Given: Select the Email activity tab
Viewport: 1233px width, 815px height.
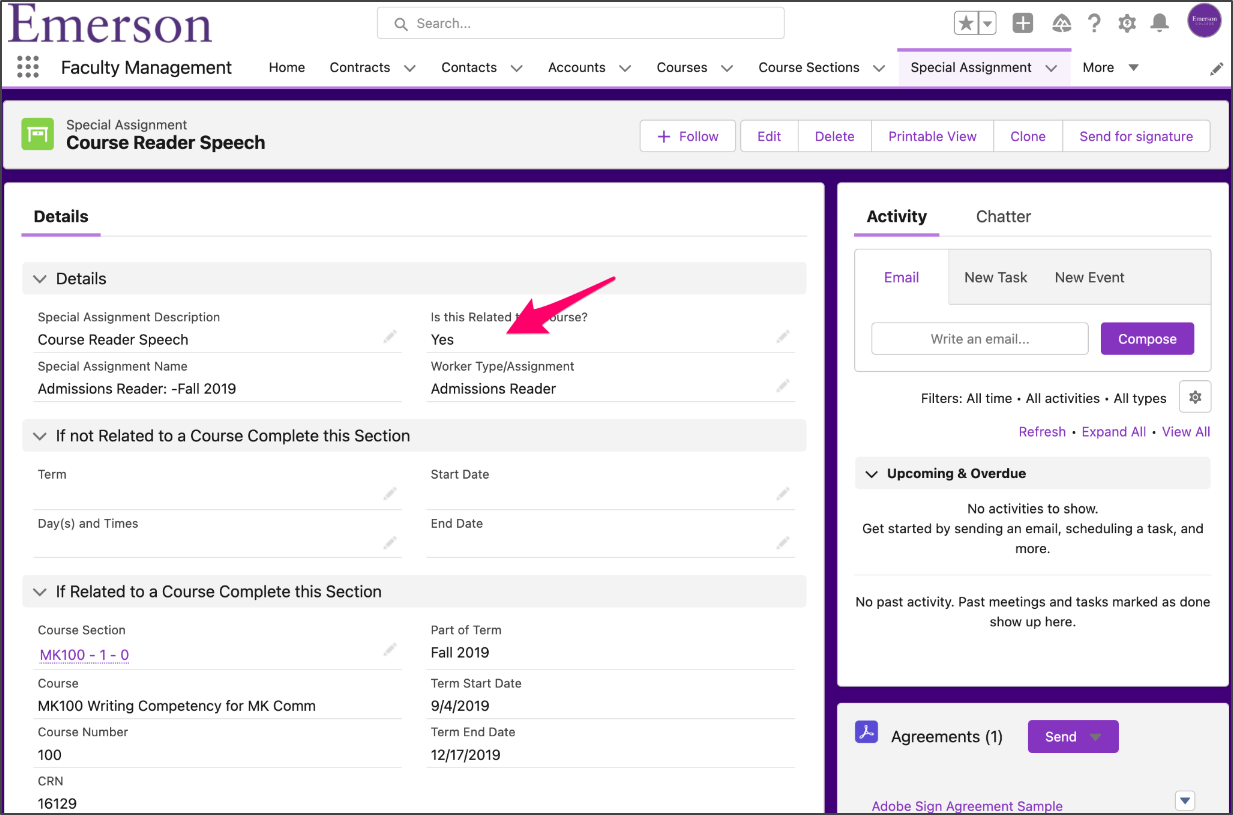Looking at the screenshot, I should [x=901, y=277].
